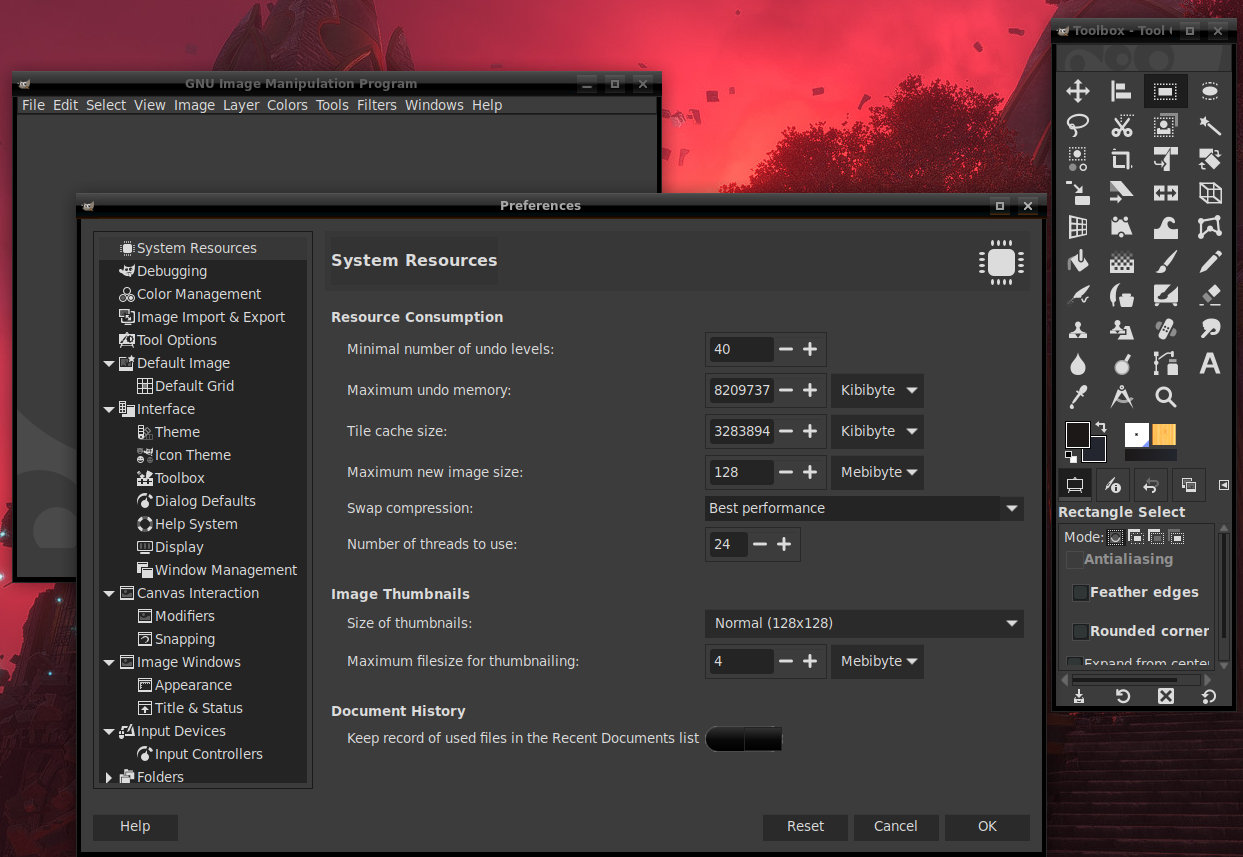Select the Fuzzy Select magic wand

[1210, 126]
